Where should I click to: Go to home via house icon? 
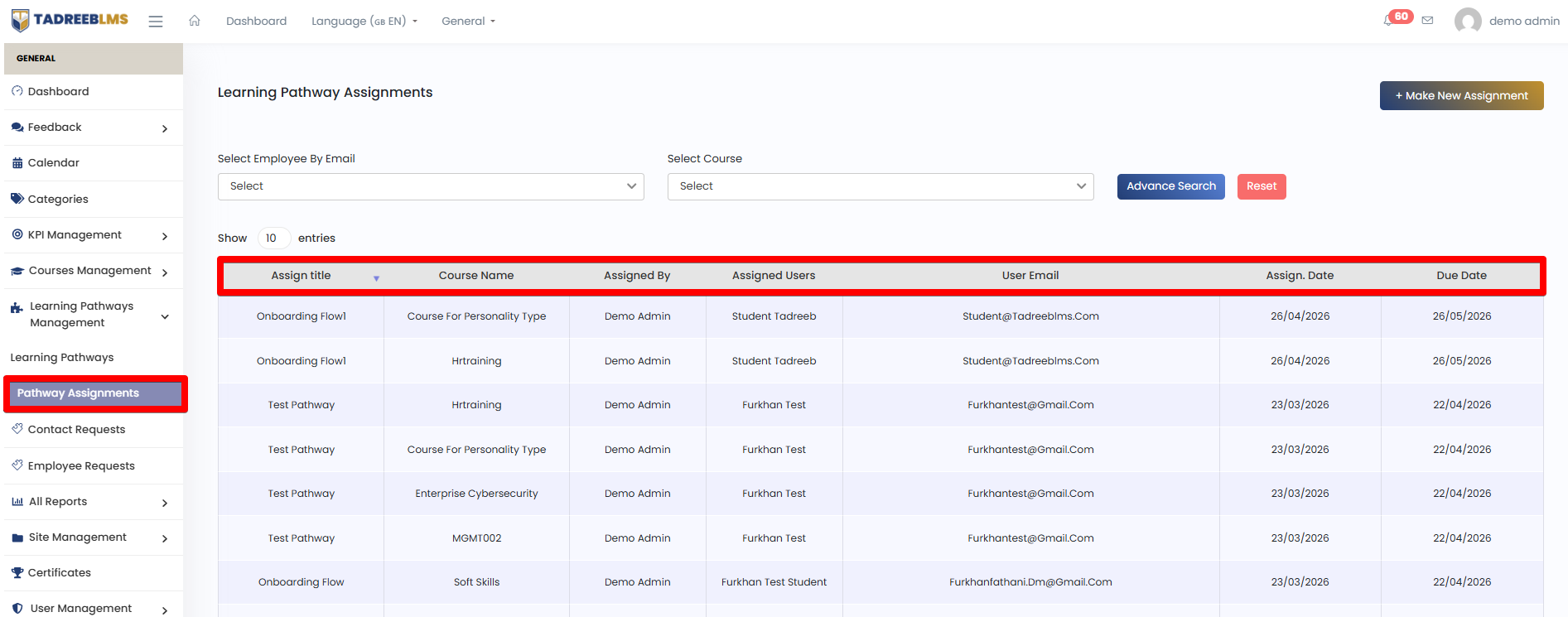pos(195,21)
